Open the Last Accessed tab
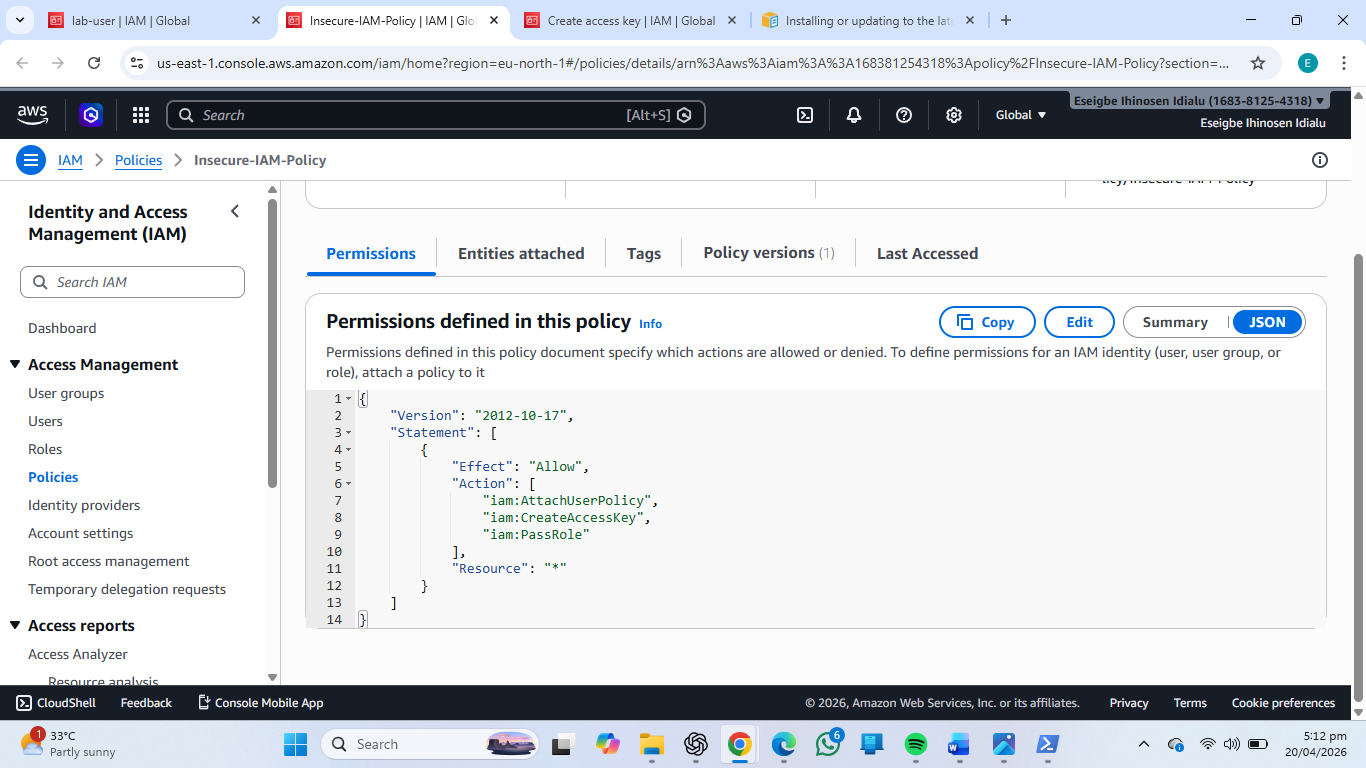The height and width of the screenshot is (768, 1366). click(x=927, y=253)
